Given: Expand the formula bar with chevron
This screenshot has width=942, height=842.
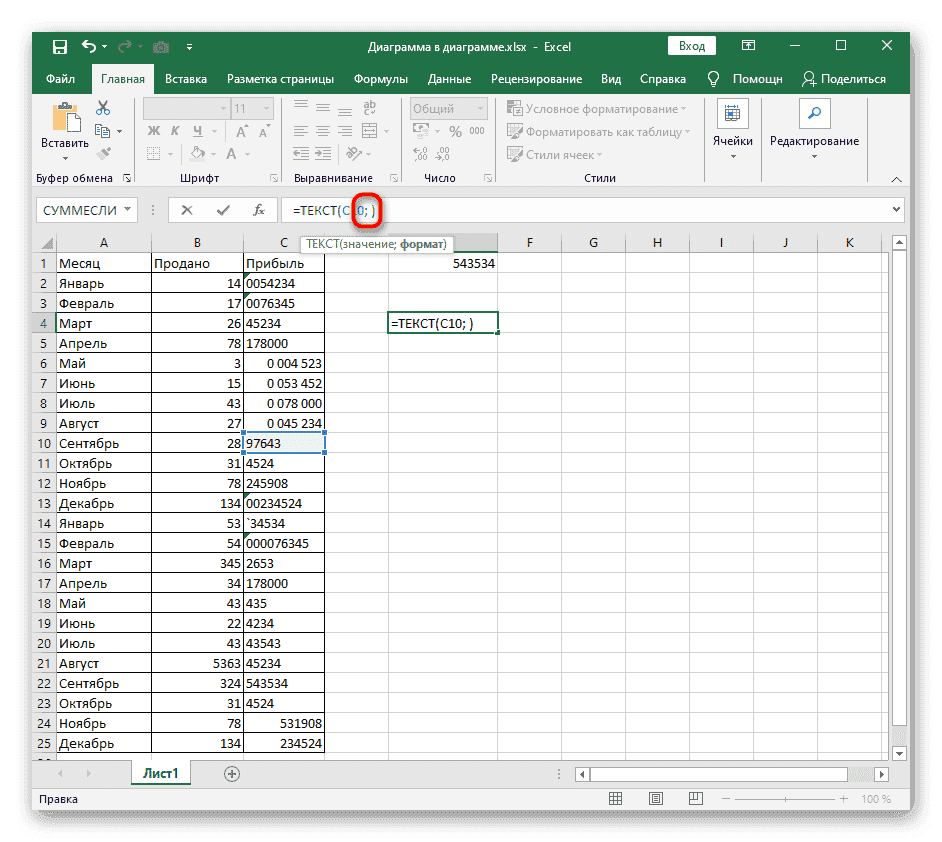Looking at the screenshot, I should (x=895, y=210).
